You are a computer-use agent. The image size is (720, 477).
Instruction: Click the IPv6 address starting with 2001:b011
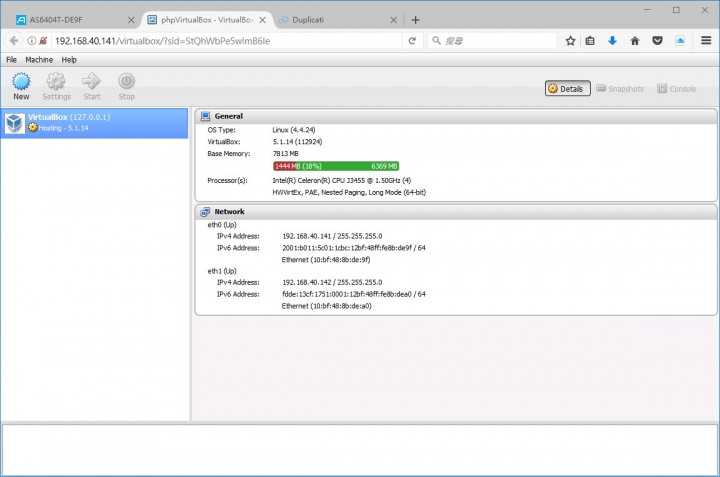[354, 248]
